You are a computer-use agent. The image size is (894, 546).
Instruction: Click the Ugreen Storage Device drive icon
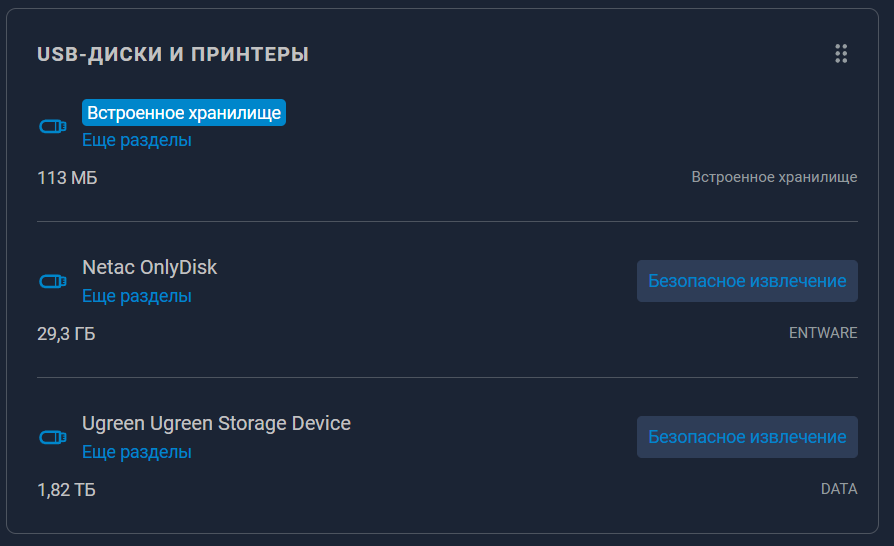pyautogui.click(x=53, y=437)
